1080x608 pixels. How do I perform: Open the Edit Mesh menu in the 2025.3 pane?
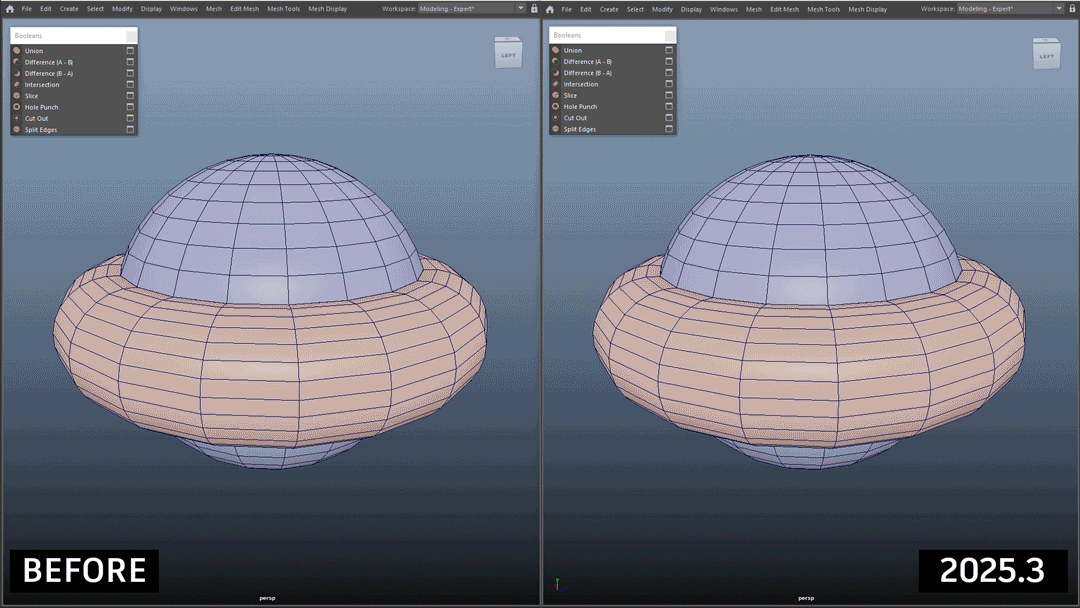[784, 9]
